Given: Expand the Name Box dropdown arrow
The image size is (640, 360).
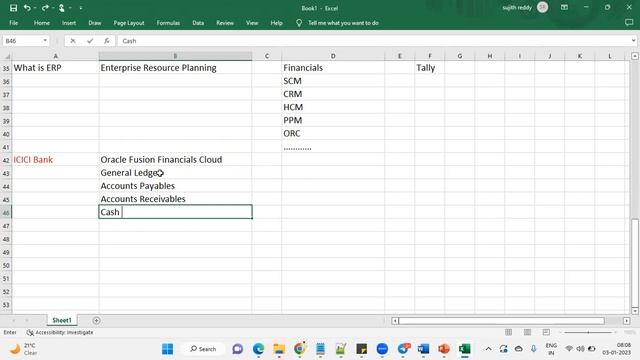Looking at the screenshot, I should (x=45, y=41).
